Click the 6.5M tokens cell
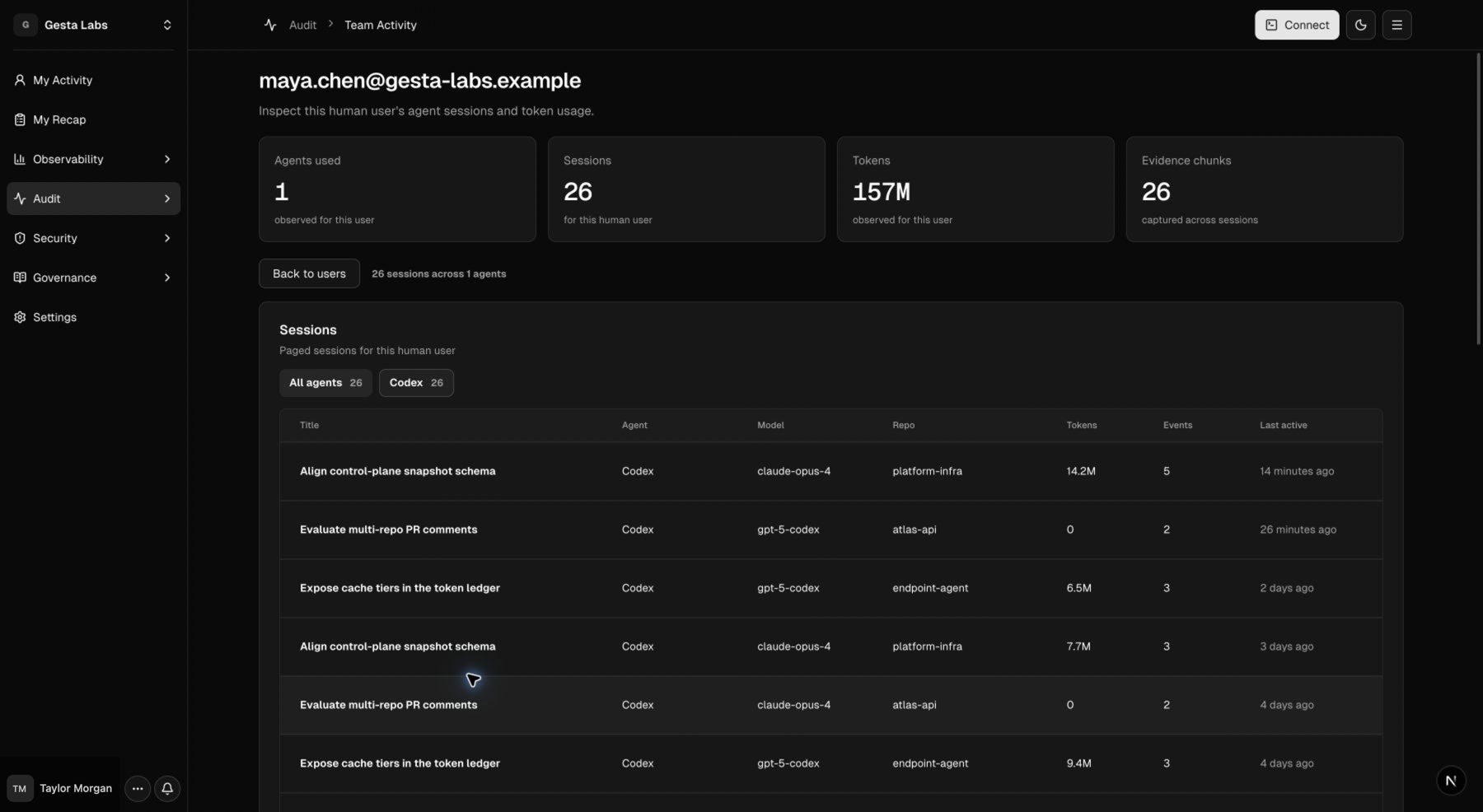This screenshot has height=812, width=1483. [x=1078, y=588]
